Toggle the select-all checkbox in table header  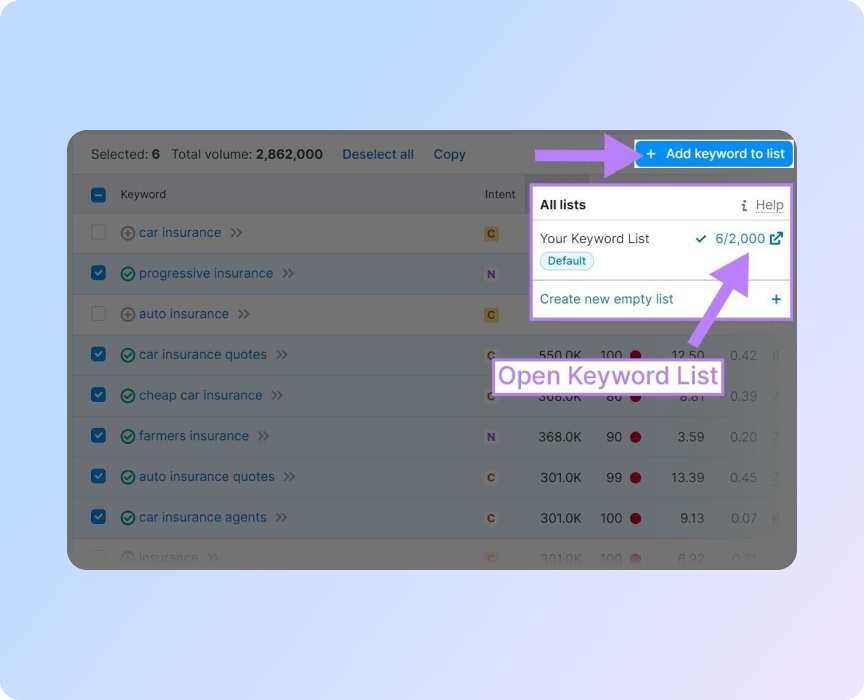tap(98, 194)
